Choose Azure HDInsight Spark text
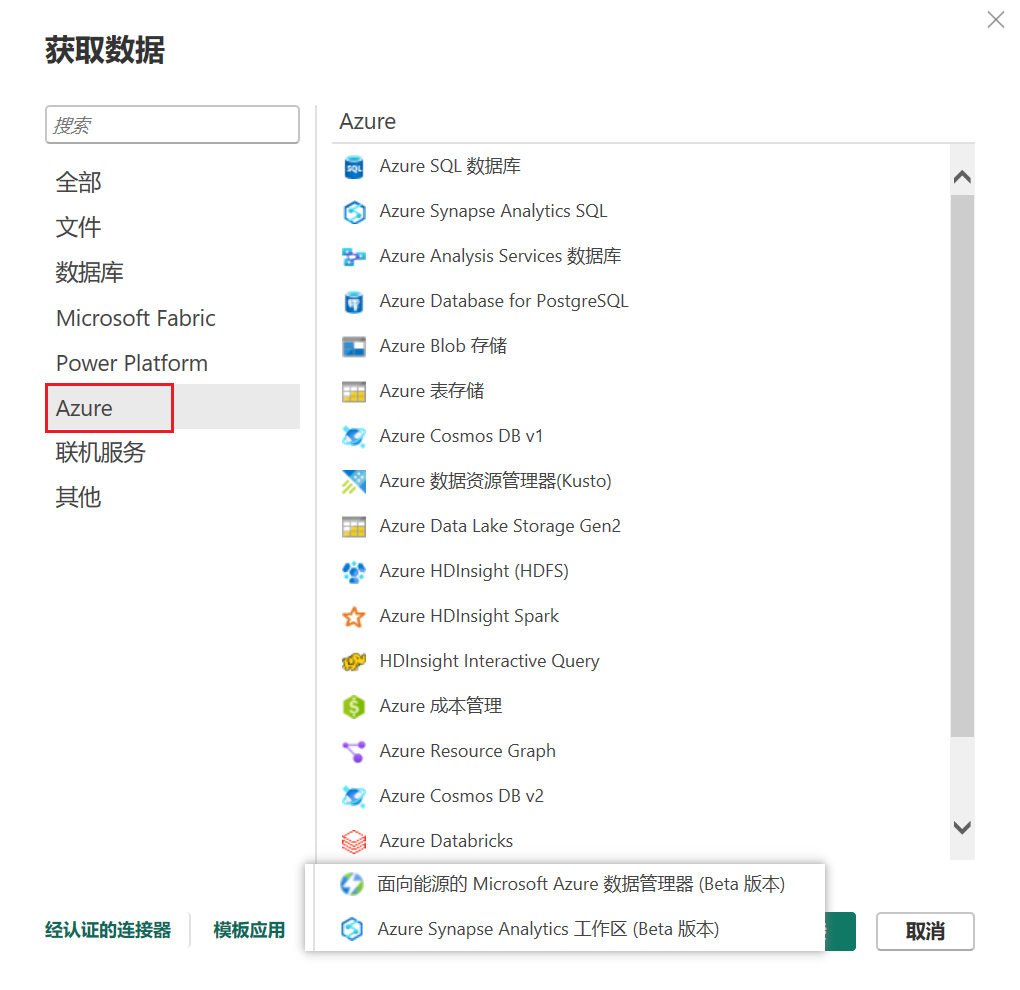This screenshot has height=990, width=1020. [469, 616]
